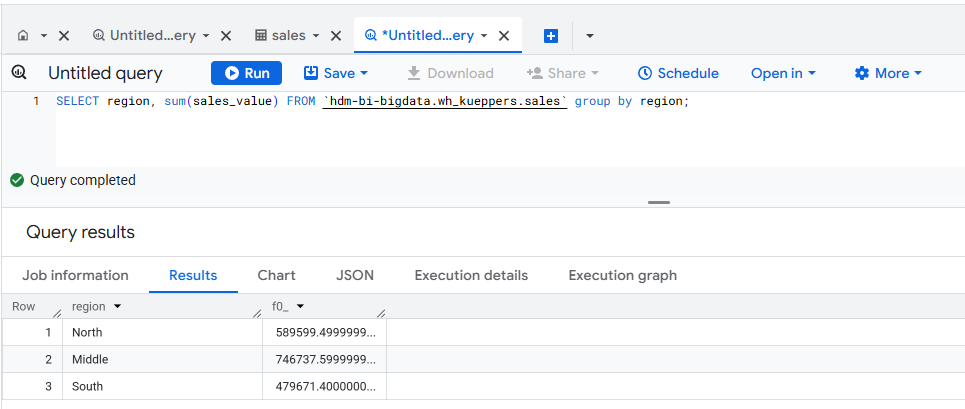Click the Untitled query title
Viewport: 965px width, 409px height.
(105, 73)
